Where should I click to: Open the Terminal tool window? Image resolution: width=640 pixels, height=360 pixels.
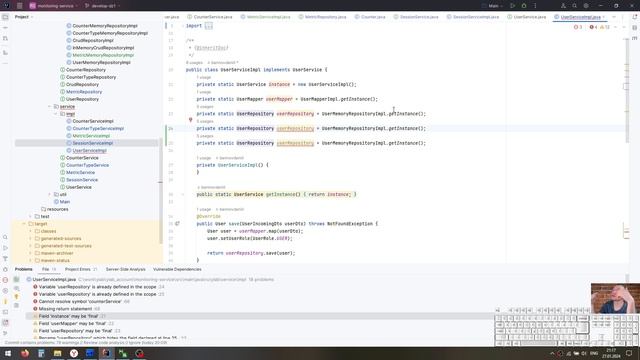pos(5,312)
